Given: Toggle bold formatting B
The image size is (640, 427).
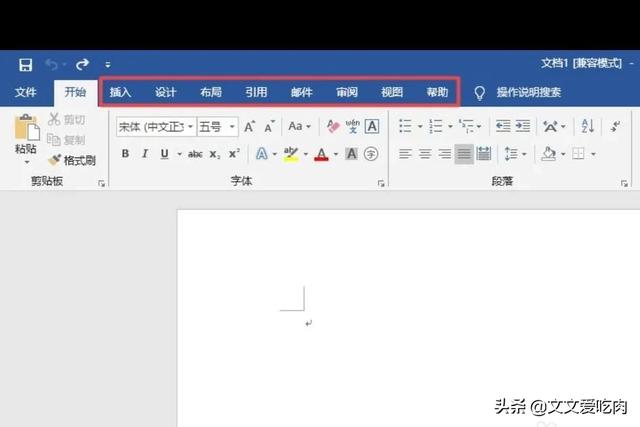Looking at the screenshot, I should point(125,154).
